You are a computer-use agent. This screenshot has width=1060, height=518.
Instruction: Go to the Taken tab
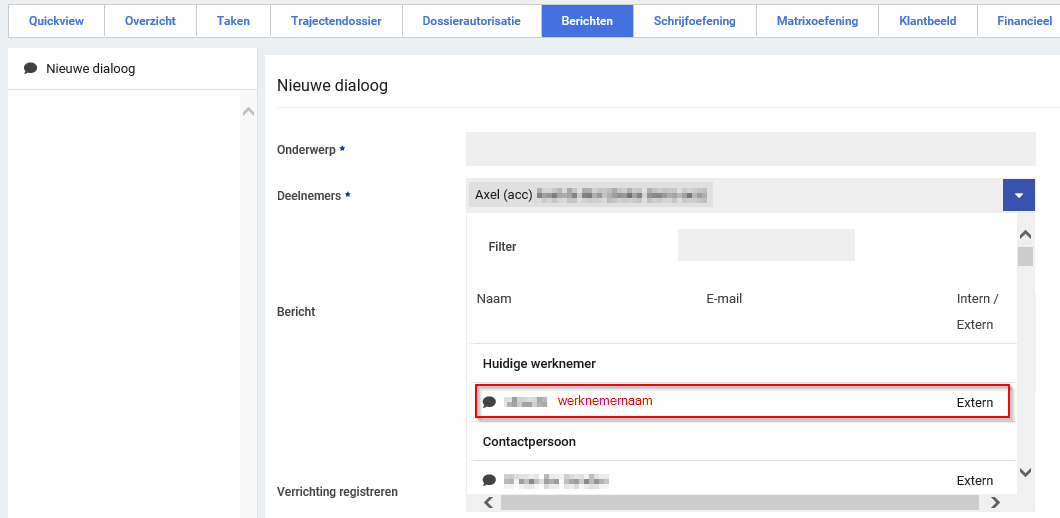(x=233, y=21)
